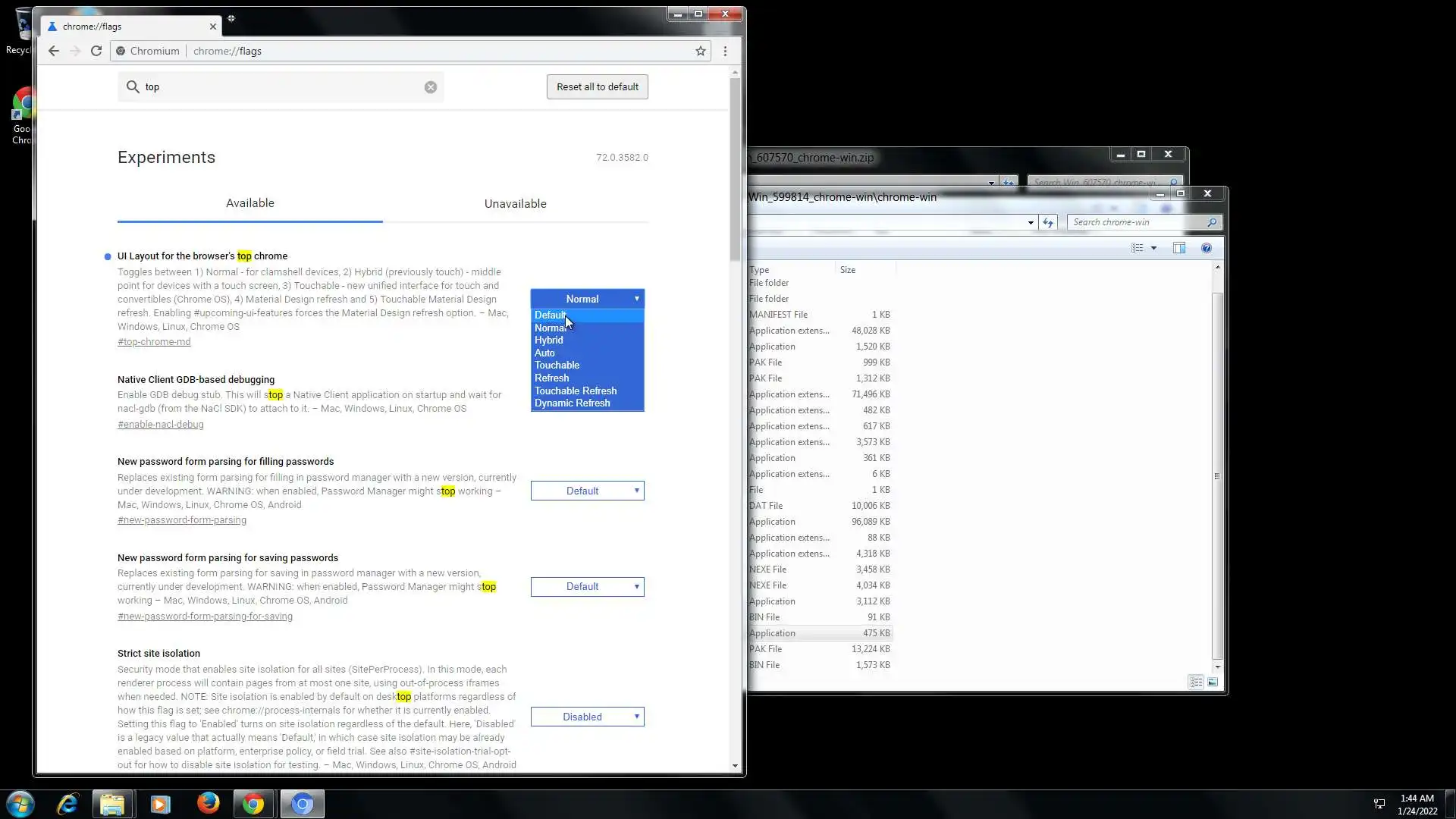Select the Touchable Refresh option
The image size is (1456, 819).
(576, 391)
